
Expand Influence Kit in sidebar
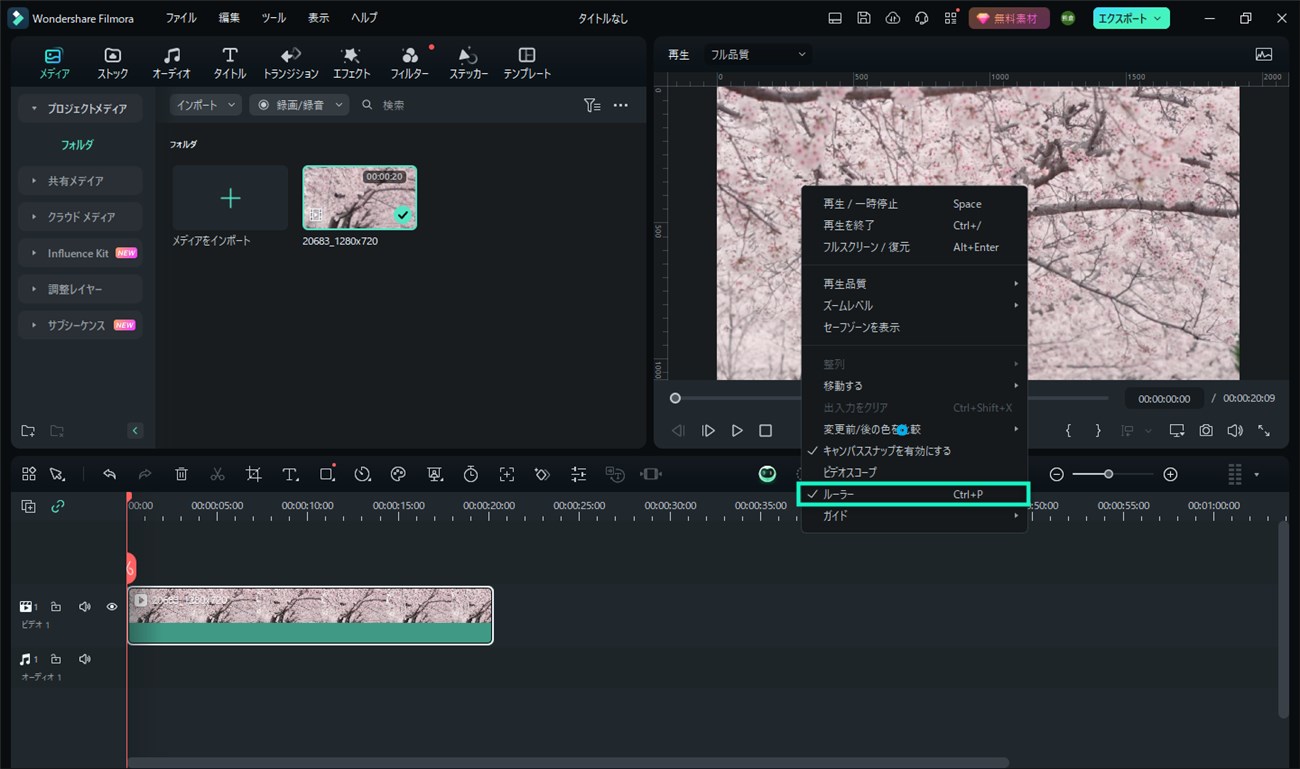tap(80, 253)
